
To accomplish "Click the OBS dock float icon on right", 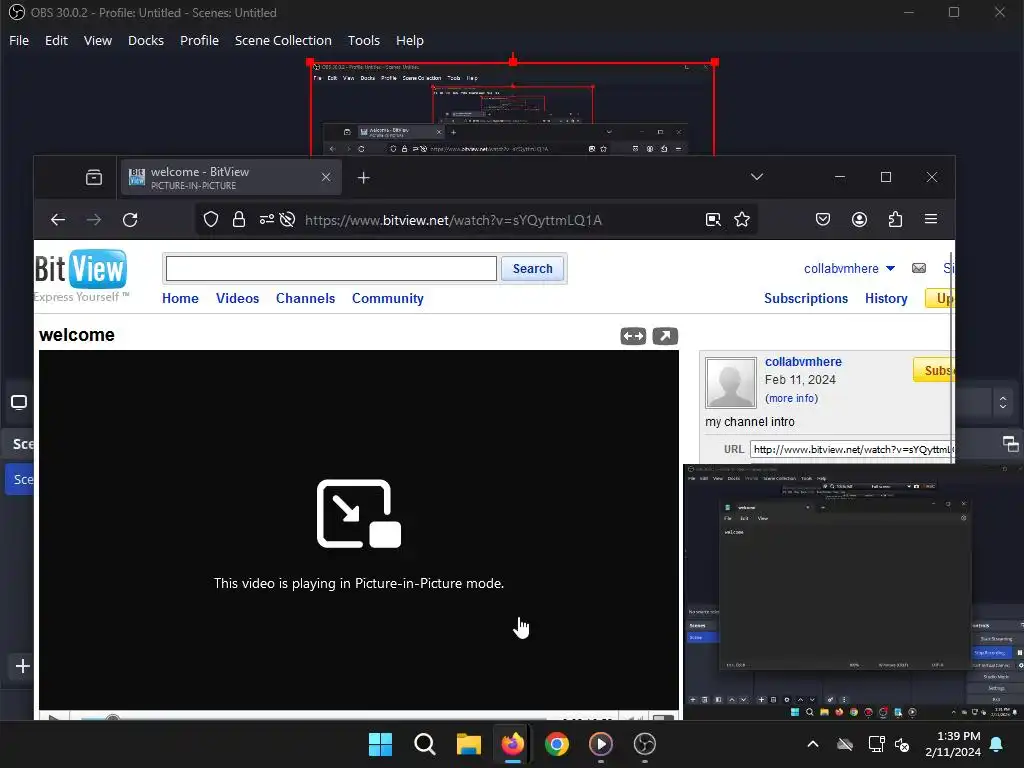I will tap(1010, 444).
